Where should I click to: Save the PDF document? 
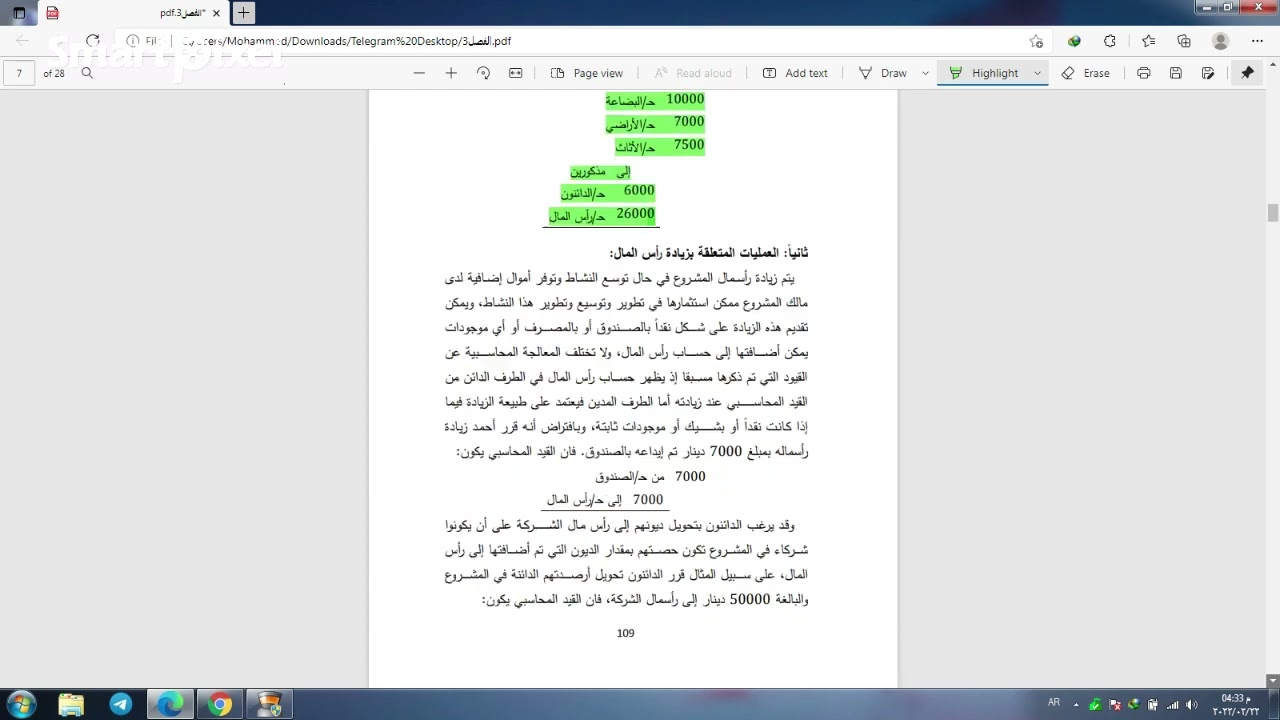[1176, 73]
